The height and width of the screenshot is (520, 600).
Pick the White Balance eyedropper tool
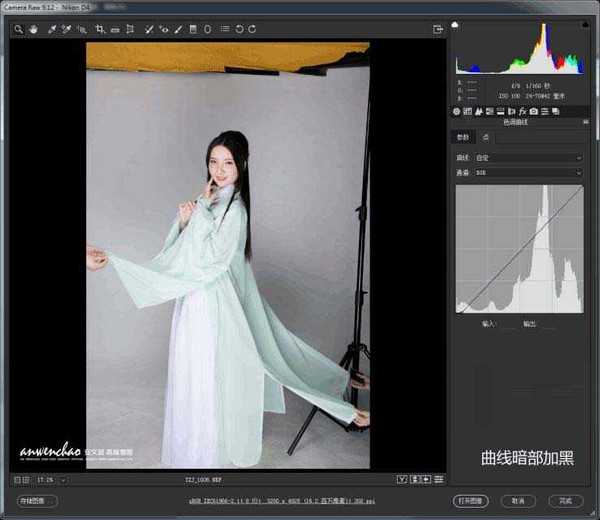52,29
